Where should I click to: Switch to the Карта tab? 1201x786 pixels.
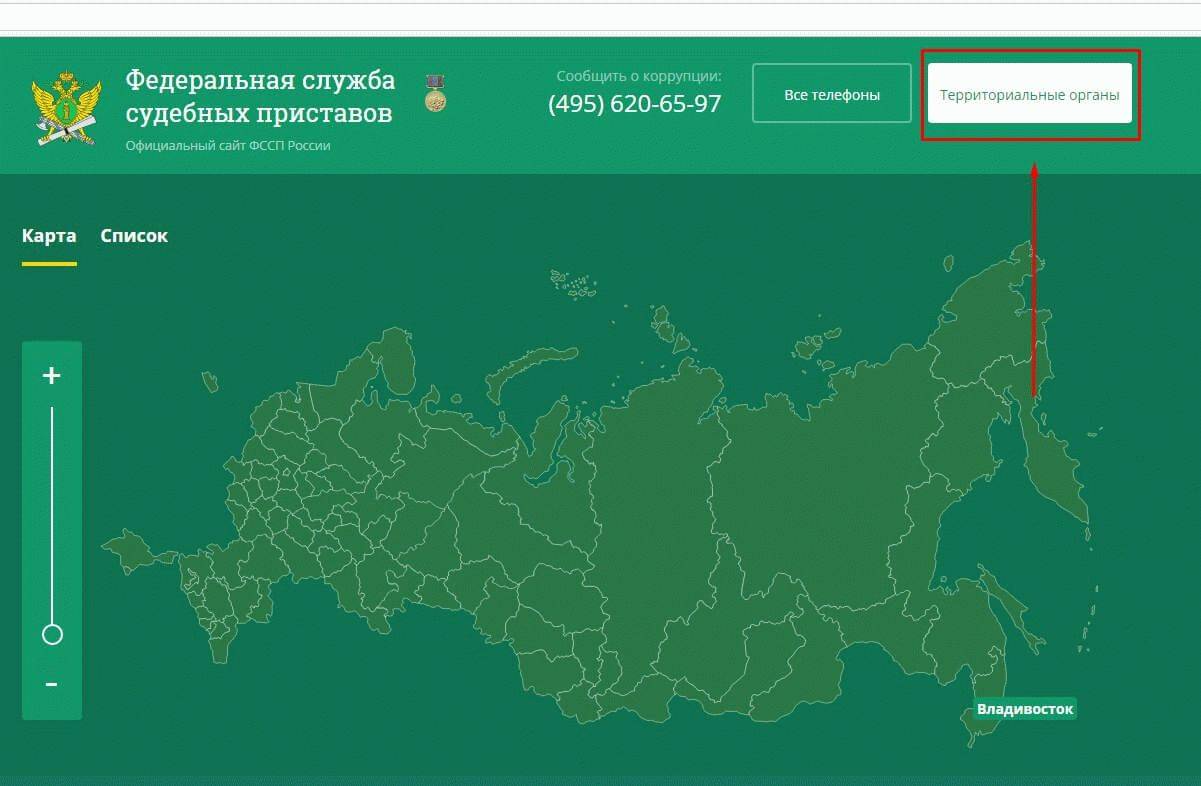(49, 236)
